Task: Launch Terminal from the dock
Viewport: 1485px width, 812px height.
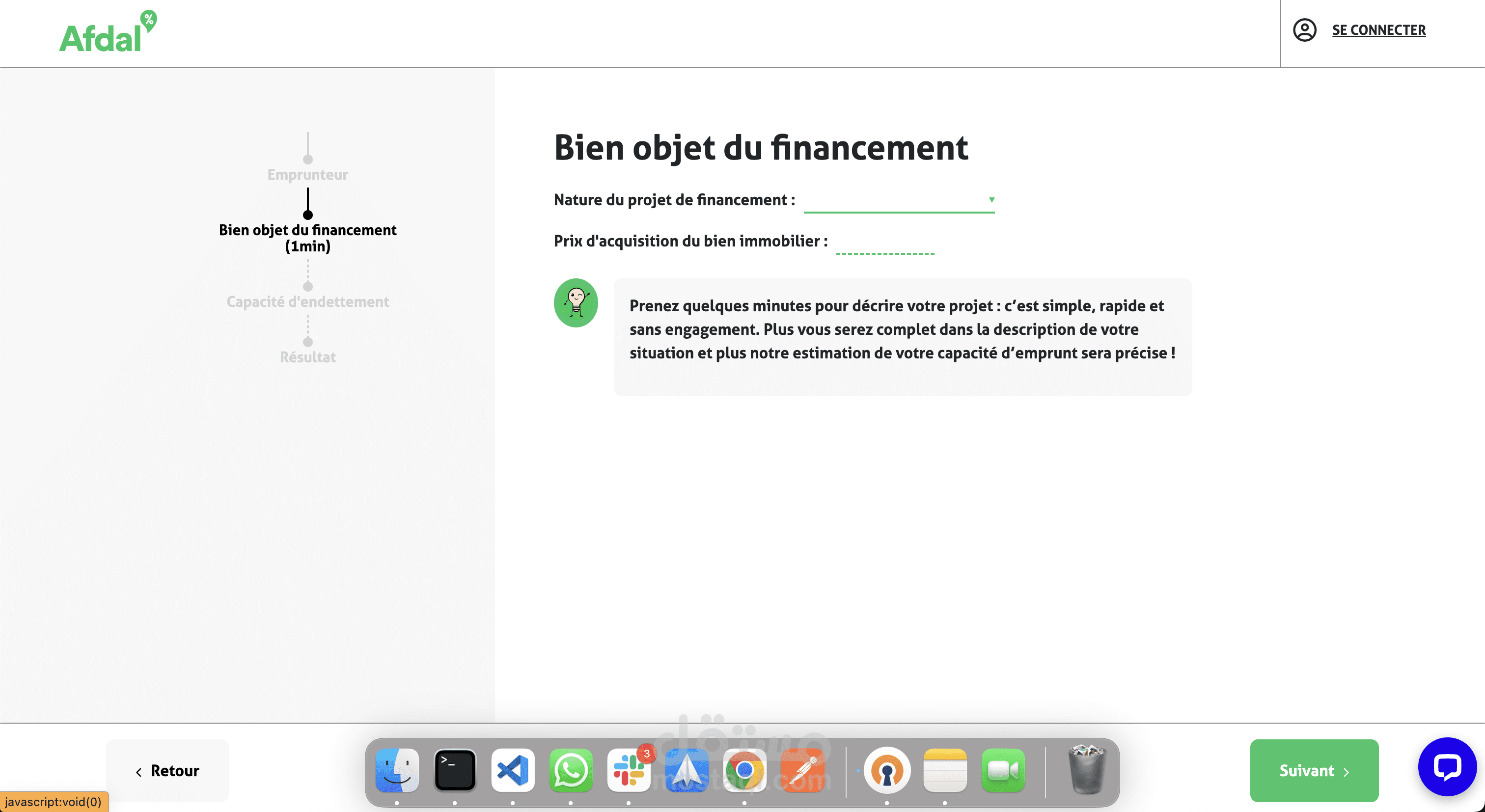Action: [x=455, y=770]
